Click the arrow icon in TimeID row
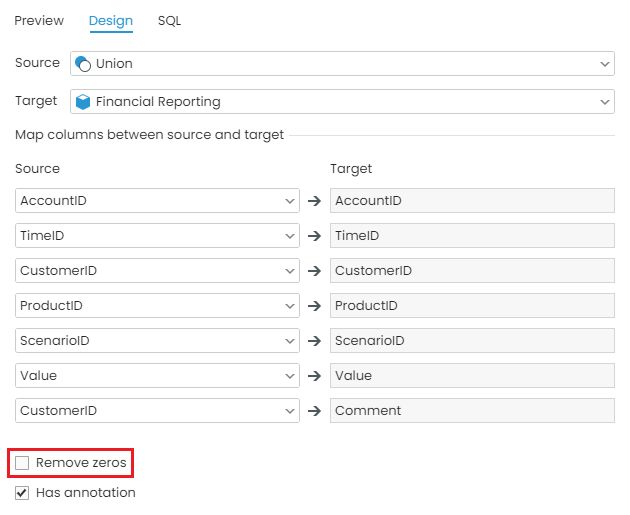 point(315,235)
